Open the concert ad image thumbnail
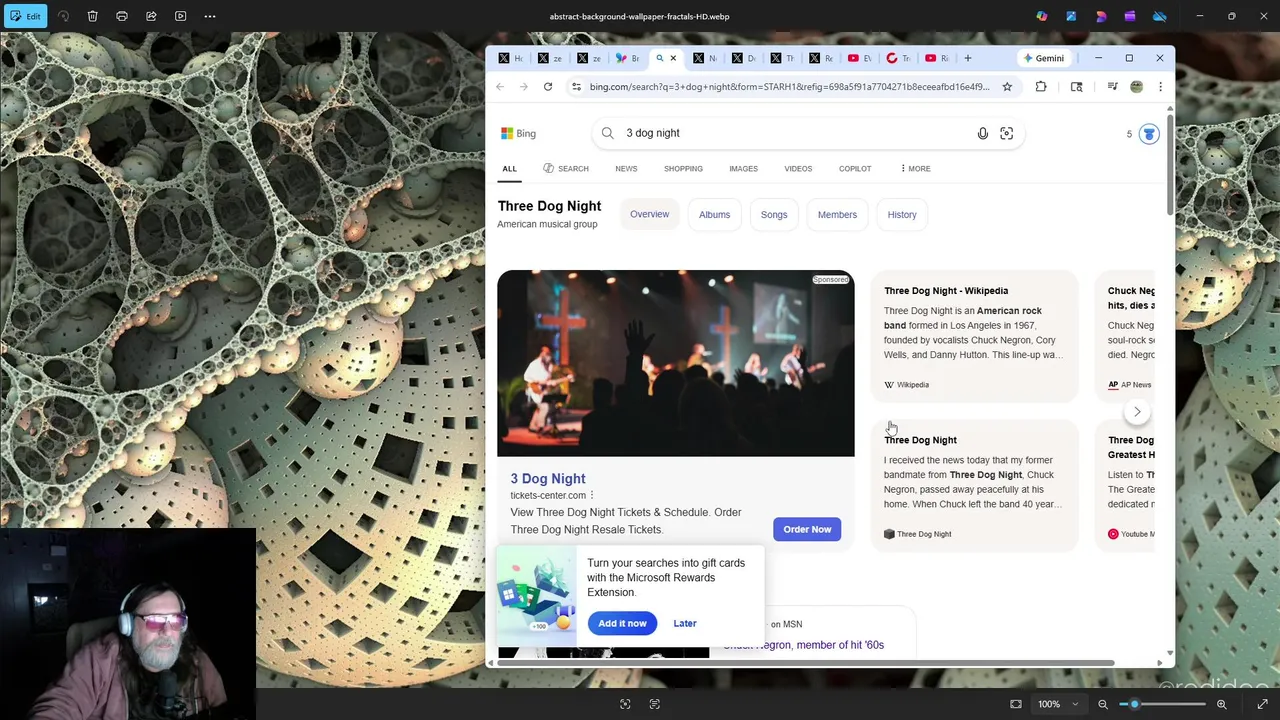Screen dimensions: 1280x720 (676, 363)
